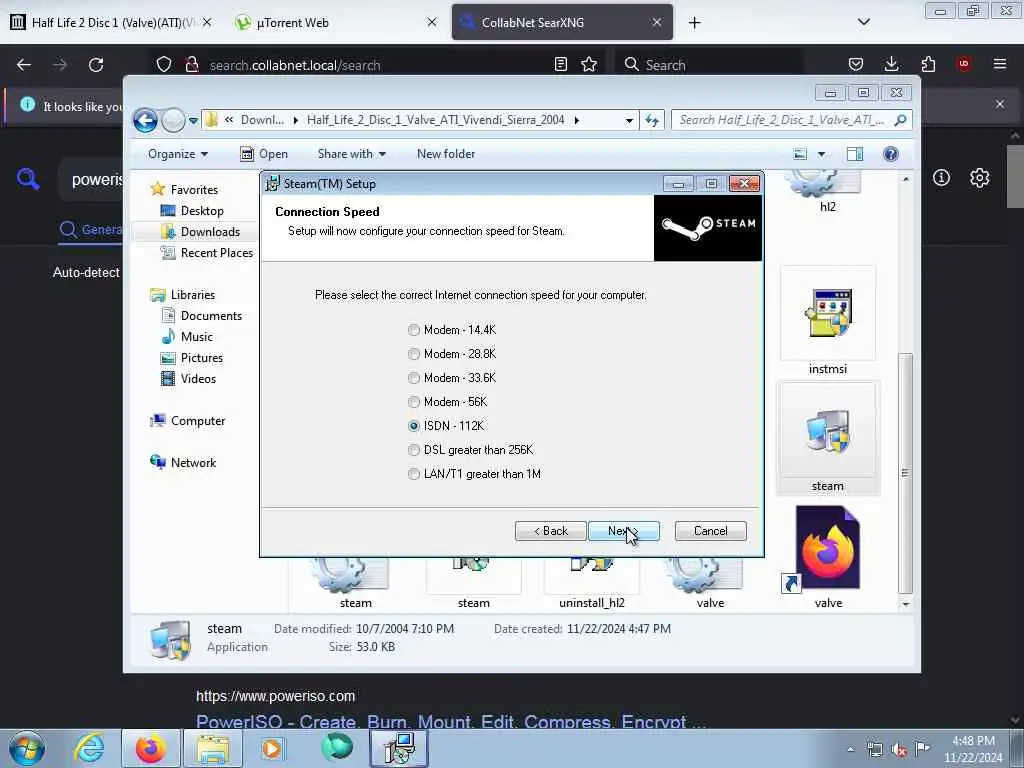Screen dimensions: 1024x768
Task: Click Next in Steam Setup
Action: tap(624, 531)
